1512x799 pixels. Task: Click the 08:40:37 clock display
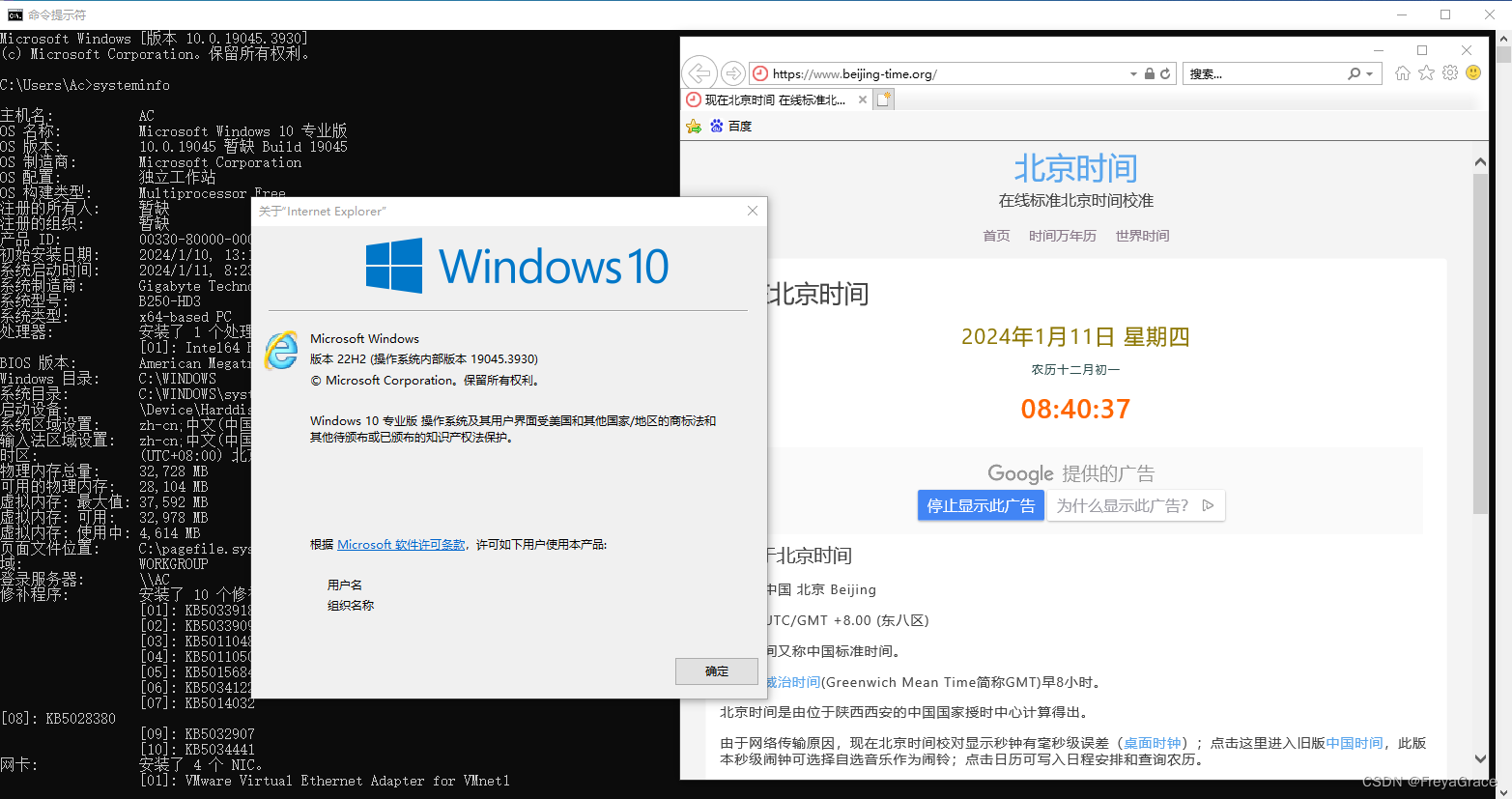point(1075,409)
